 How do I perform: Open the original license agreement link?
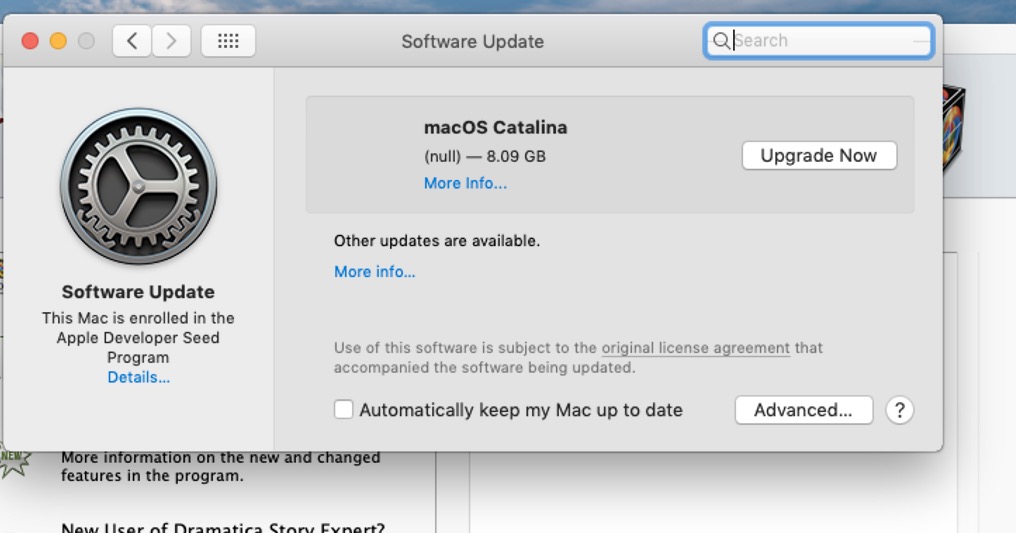695,348
